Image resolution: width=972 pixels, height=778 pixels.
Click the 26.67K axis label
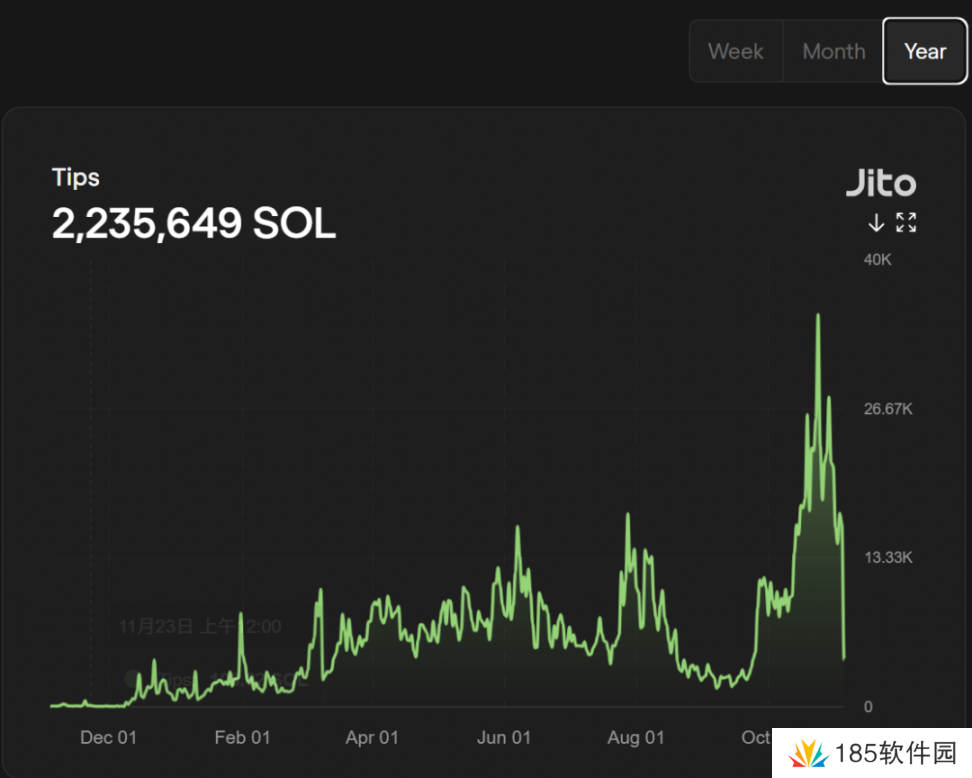tap(887, 408)
